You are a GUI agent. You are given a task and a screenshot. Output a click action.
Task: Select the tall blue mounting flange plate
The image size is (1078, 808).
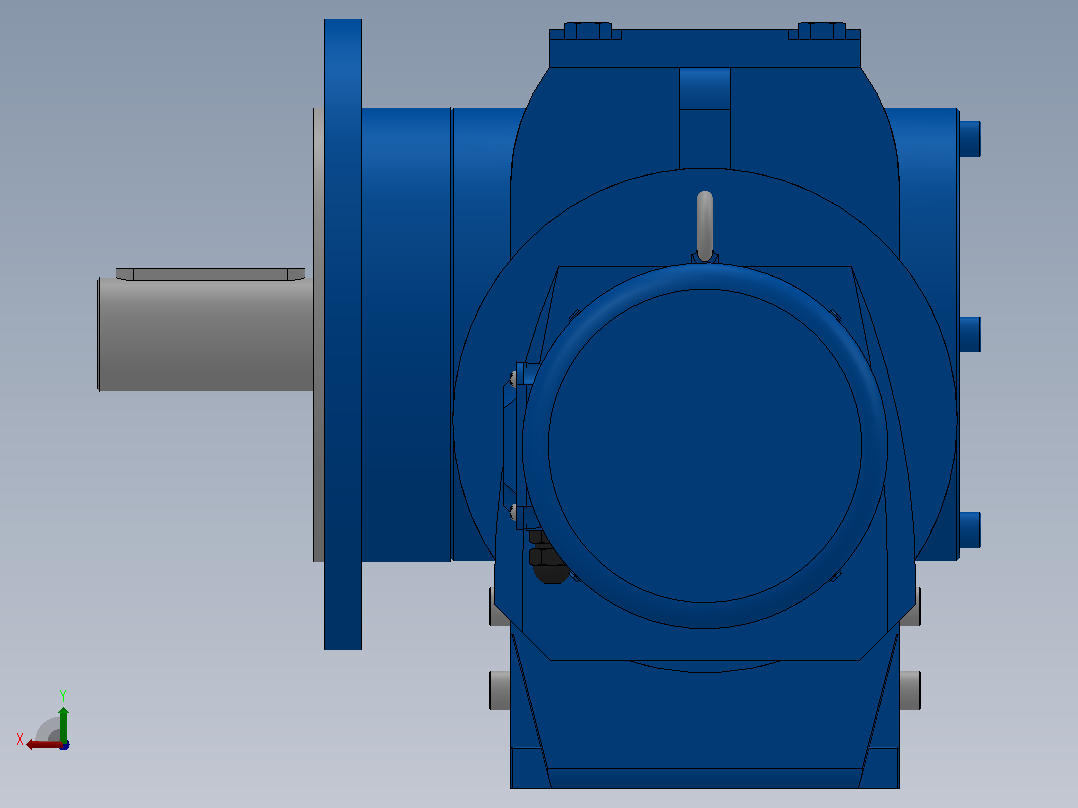[x=343, y=334]
